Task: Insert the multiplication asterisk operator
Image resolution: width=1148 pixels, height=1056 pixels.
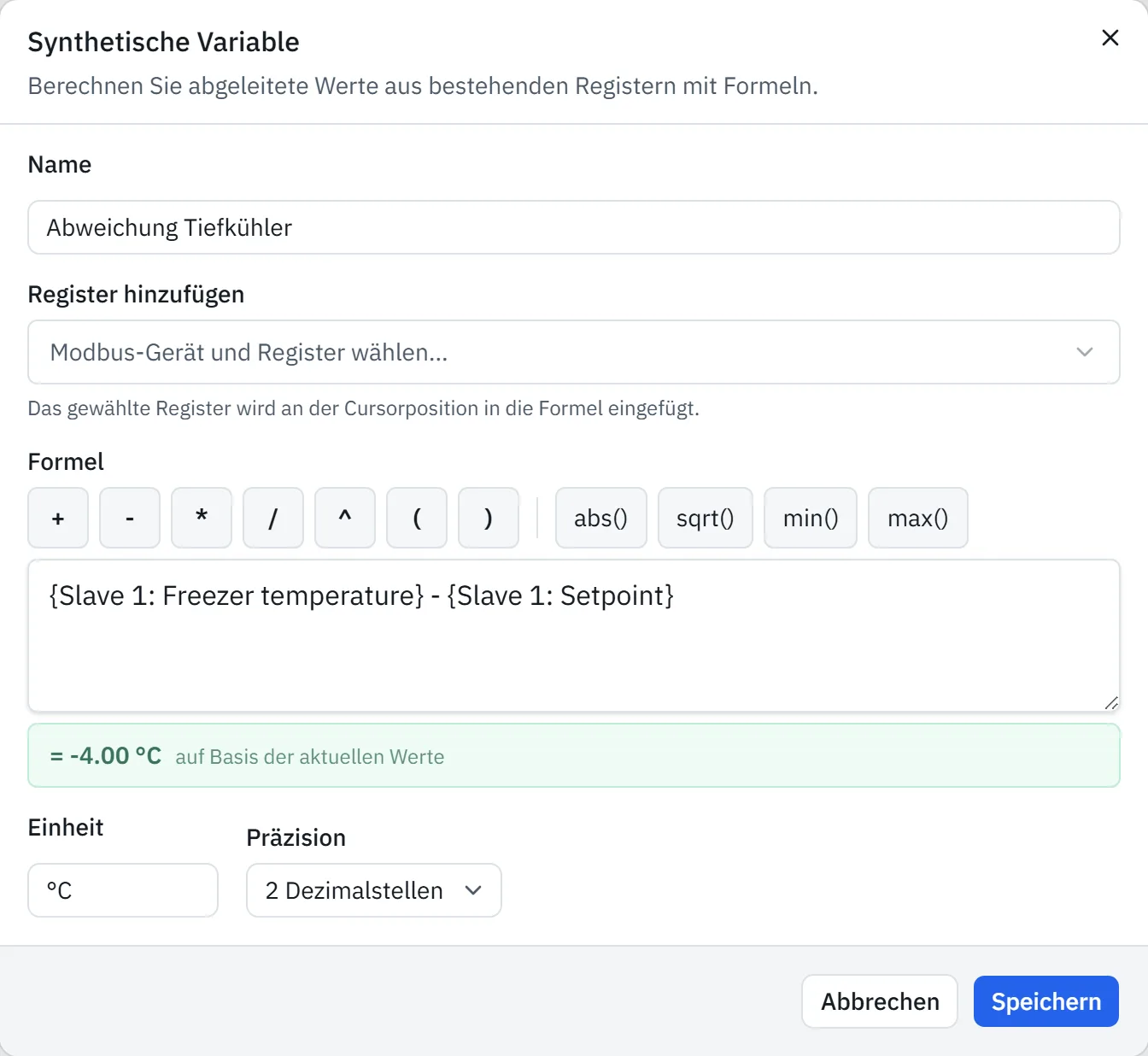Action: pyautogui.click(x=202, y=518)
